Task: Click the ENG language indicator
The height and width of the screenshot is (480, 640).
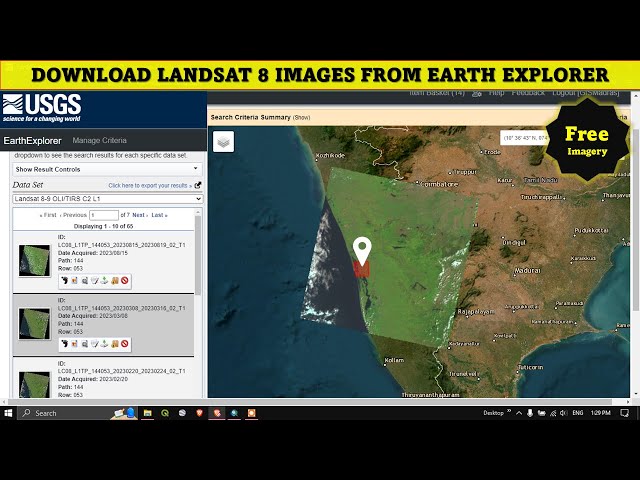Action: coord(578,413)
